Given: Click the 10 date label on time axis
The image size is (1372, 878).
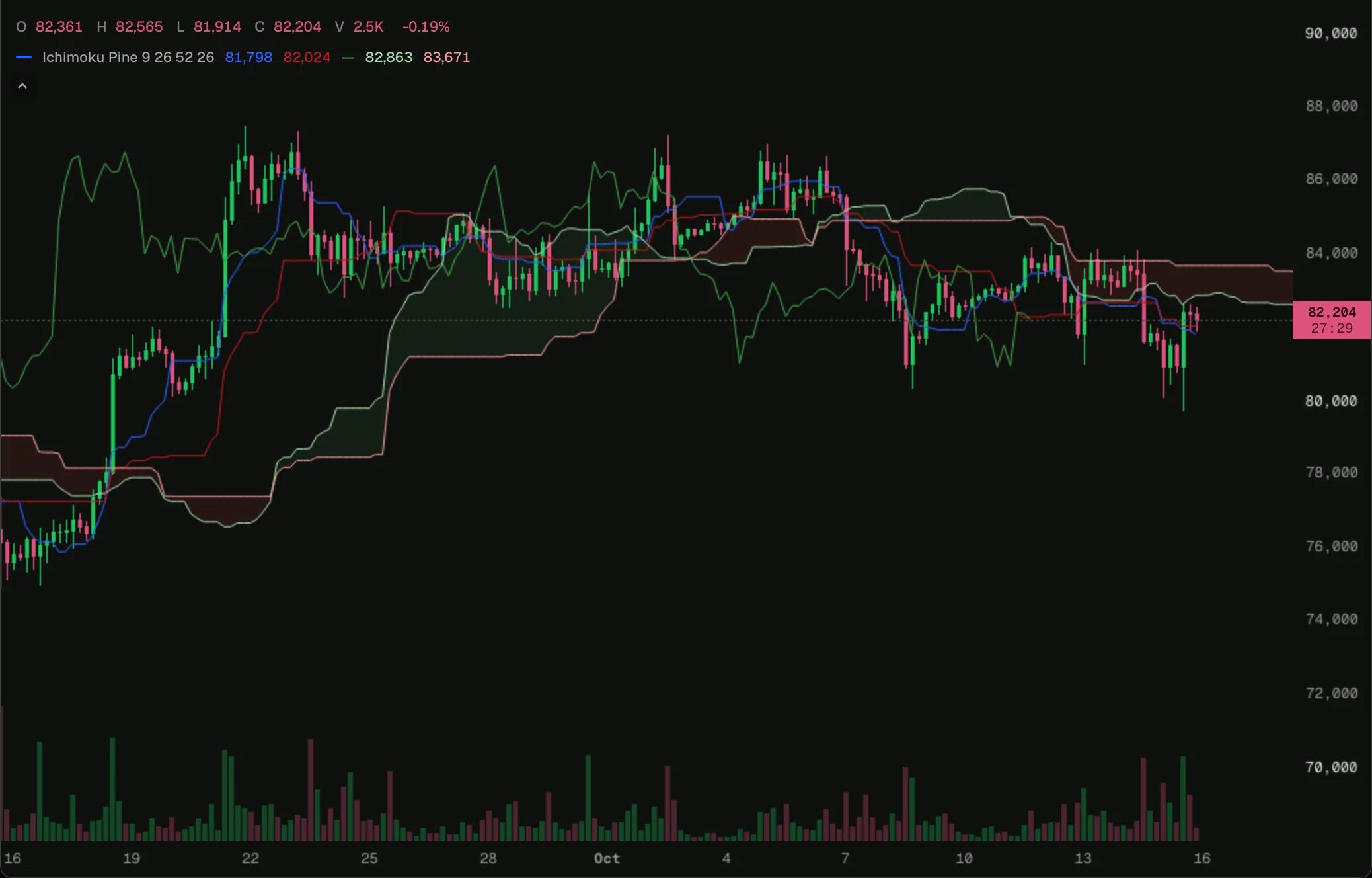Looking at the screenshot, I should click(964, 859).
